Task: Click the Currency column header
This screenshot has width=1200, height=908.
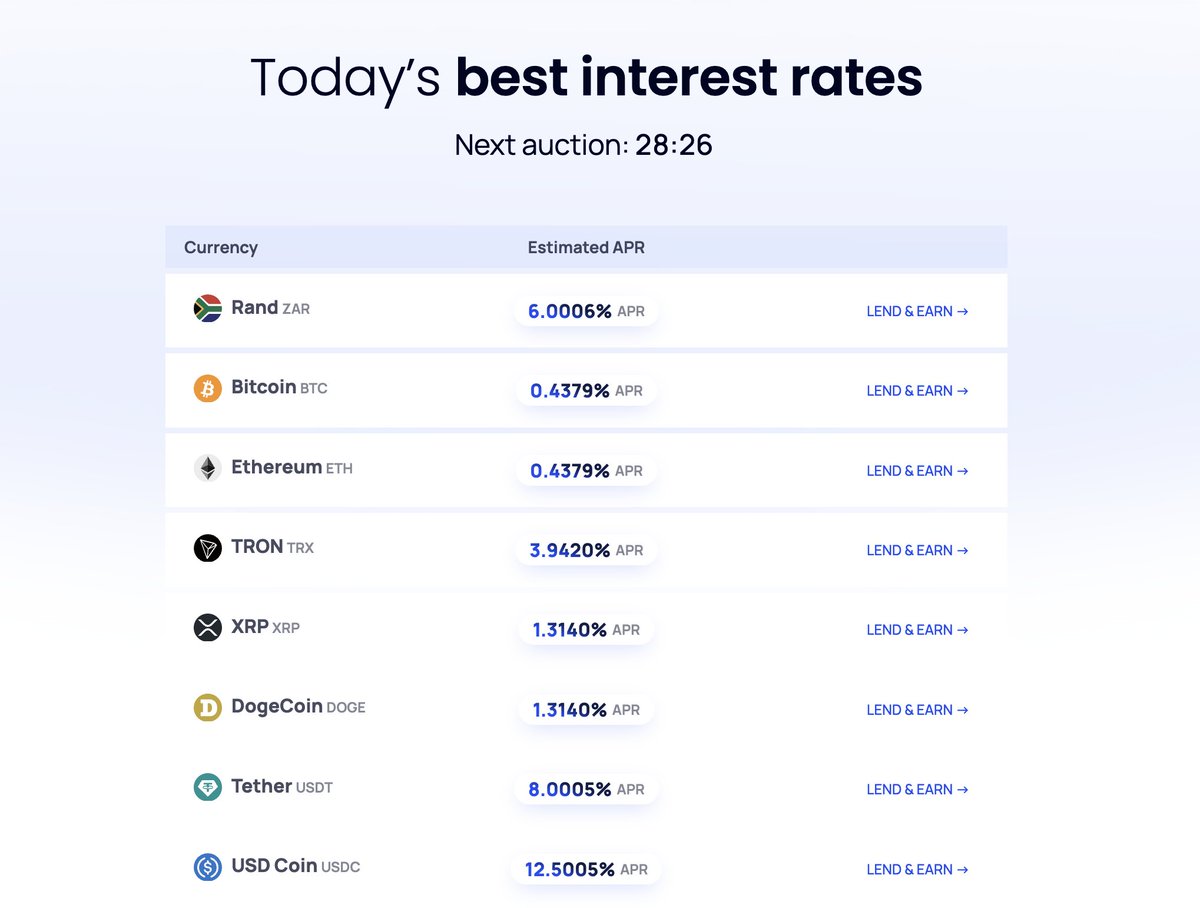Action: pyautogui.click(x=221, y=247)
